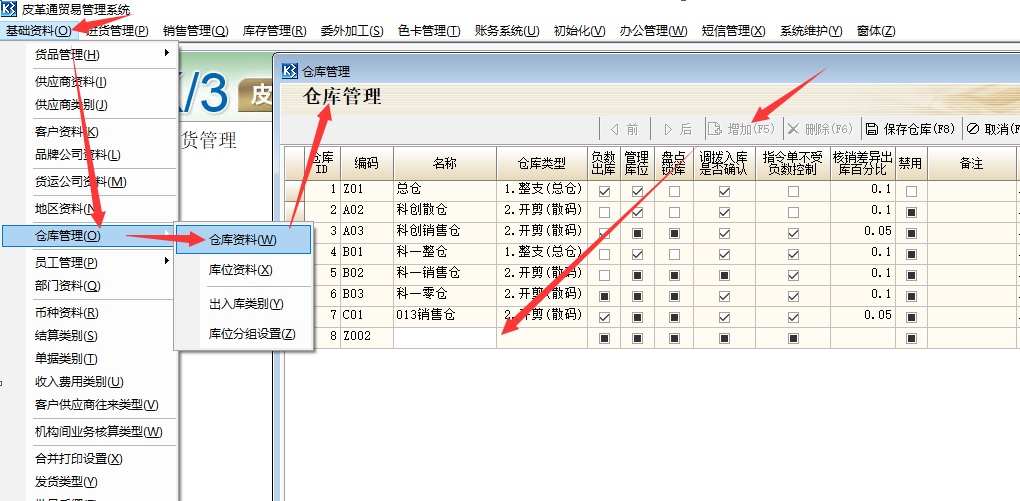Cancel editing with 取消 button
The height and width of the screenshot is (501, 1020).
(992, 129)
